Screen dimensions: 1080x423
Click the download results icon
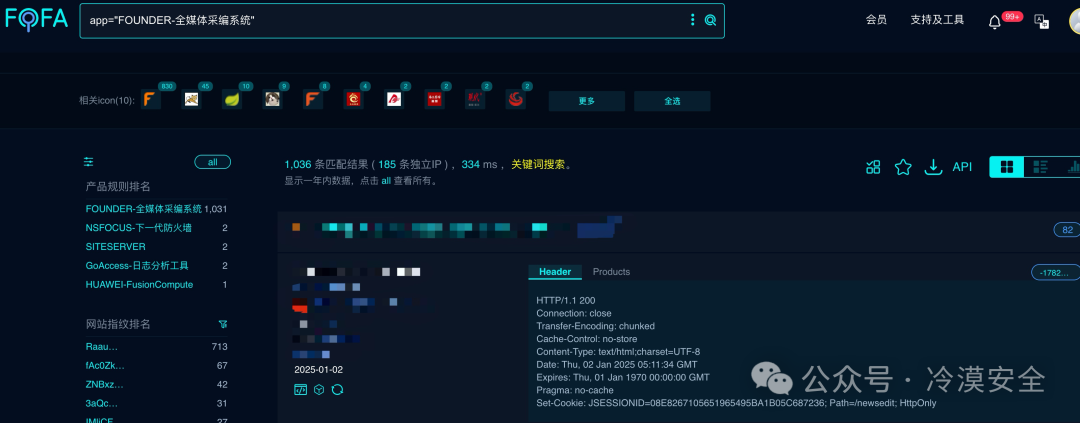coord(933,167)
